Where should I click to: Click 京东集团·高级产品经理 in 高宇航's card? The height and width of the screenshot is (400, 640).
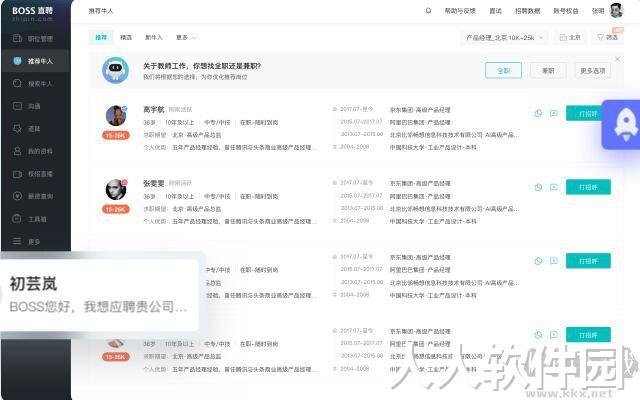point(420,110)
